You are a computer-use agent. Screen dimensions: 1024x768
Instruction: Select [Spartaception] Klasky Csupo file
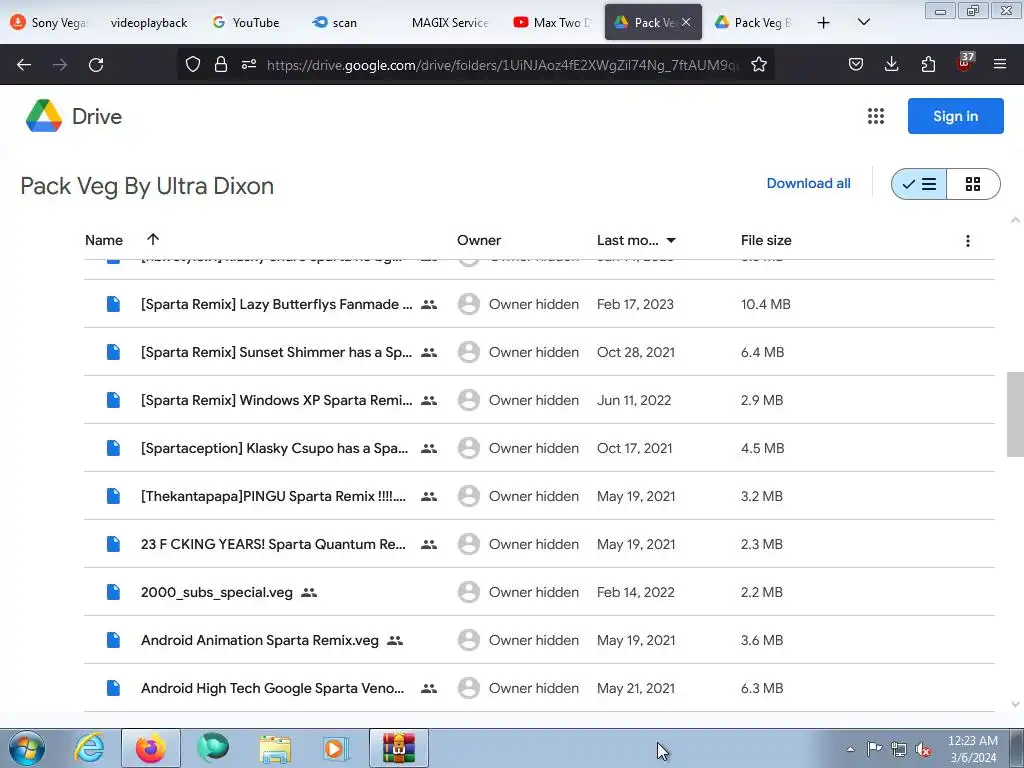click(274, 449)
